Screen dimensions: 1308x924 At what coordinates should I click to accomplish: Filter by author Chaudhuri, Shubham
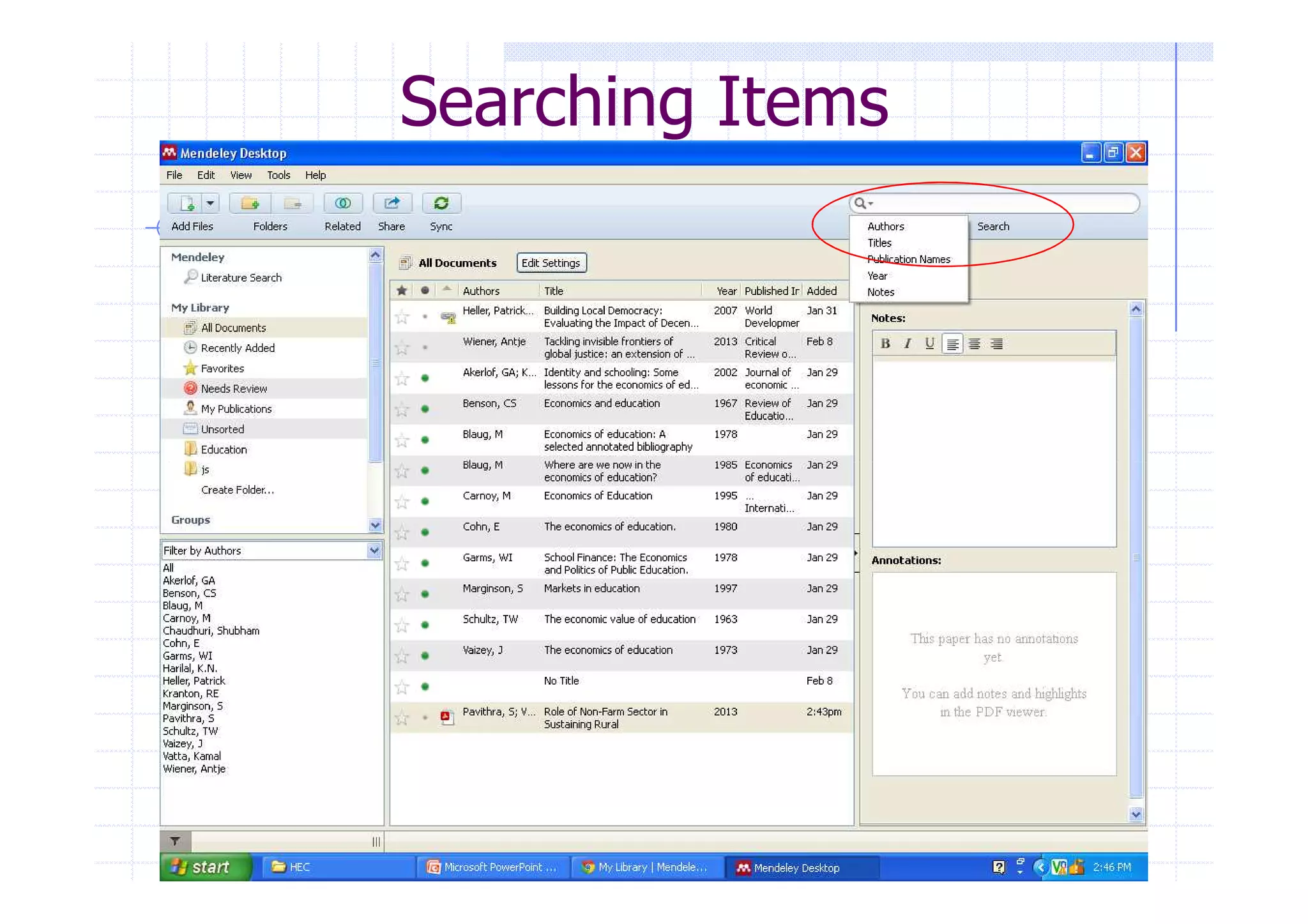(x=211, y=631)
